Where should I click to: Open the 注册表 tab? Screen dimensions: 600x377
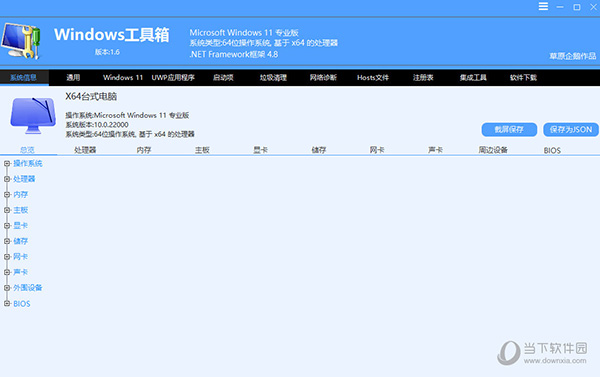tap(423, 78)
